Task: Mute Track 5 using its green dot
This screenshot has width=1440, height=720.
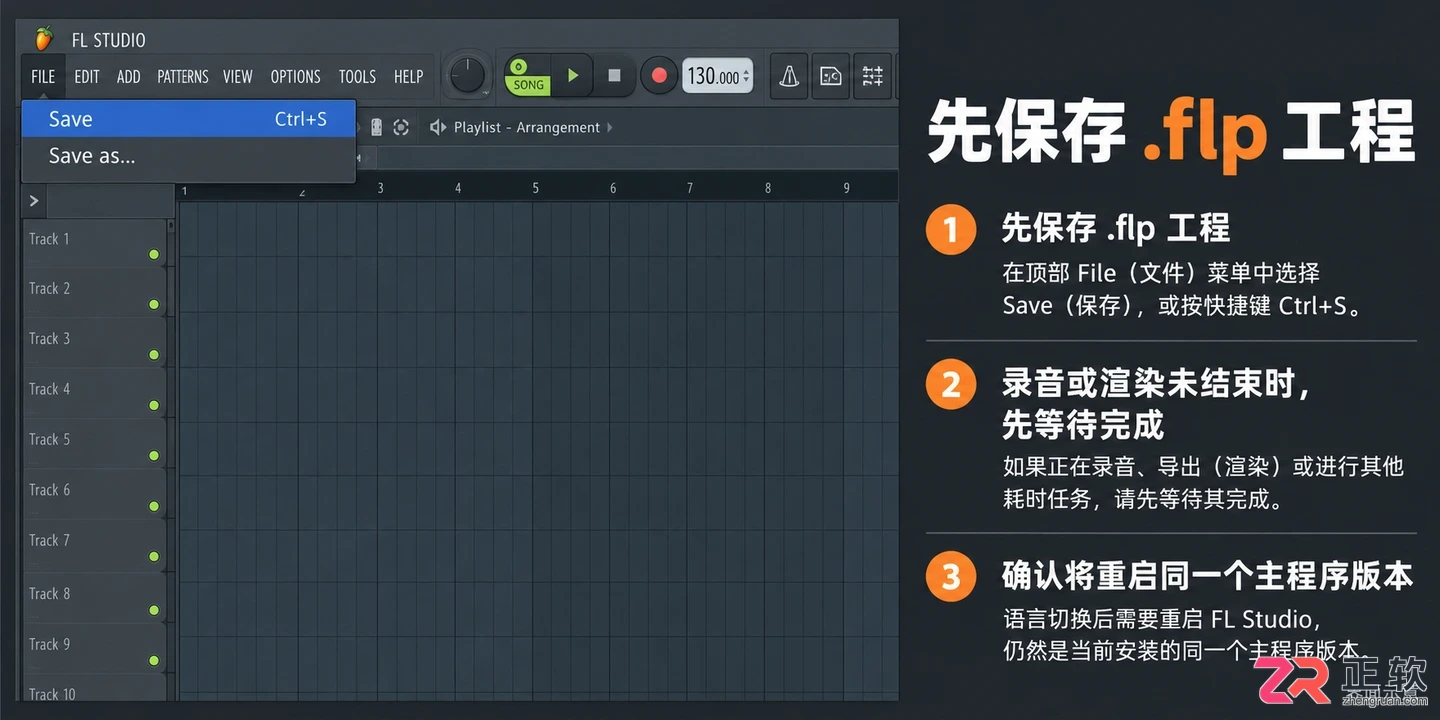Action: click(154, 456)
